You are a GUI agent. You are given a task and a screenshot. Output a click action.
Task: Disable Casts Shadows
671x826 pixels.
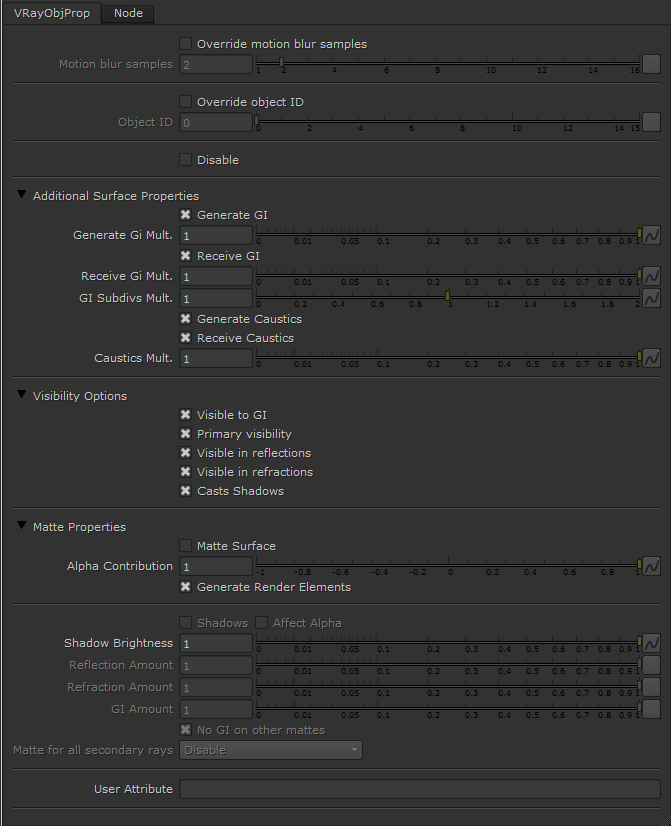click(185, 490)
